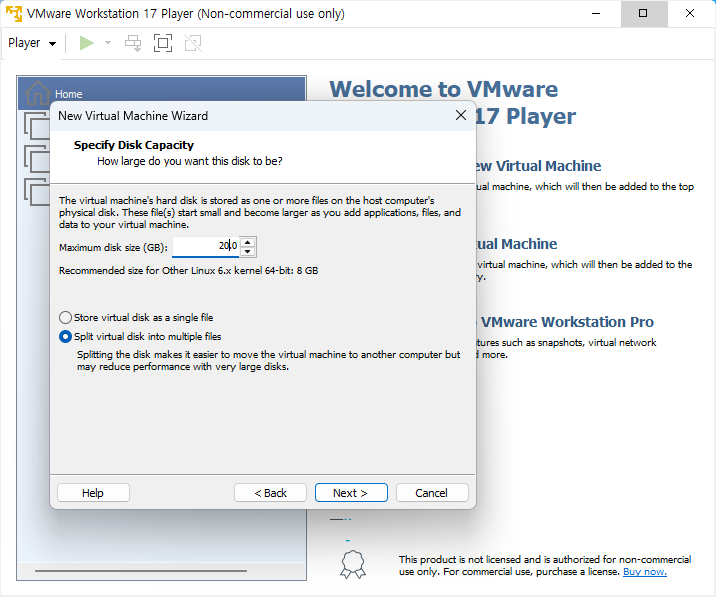The height and width of the screenshot is (597, 716).
Task: Click the 'Maximum disk size (GB):' label
Action: (113, 248)
